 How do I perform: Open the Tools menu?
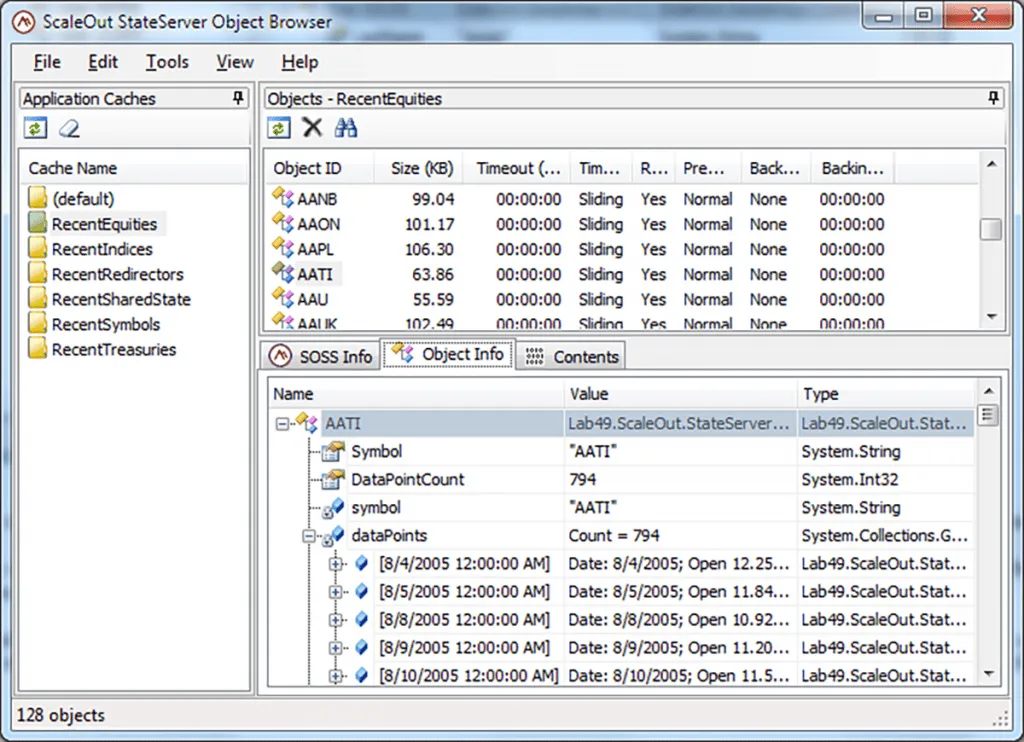tap(167, 62)
